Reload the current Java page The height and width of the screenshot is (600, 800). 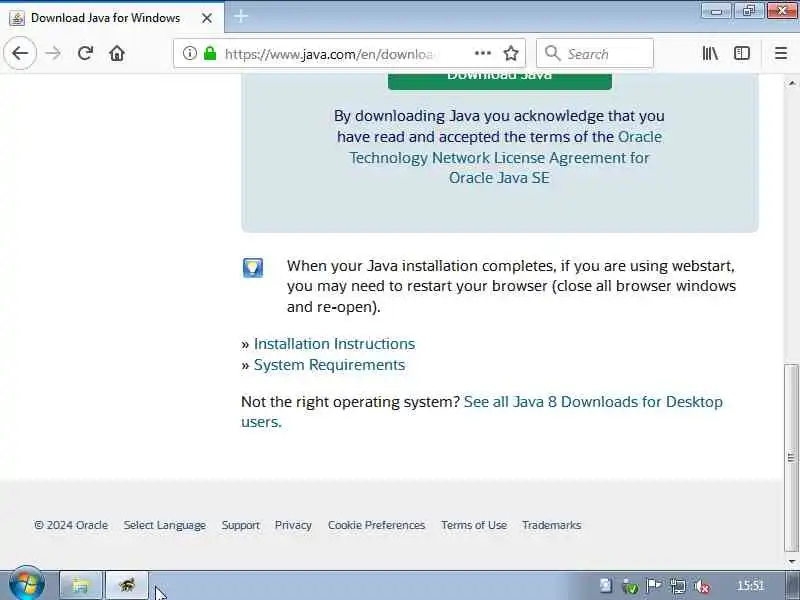click(85, 53)
